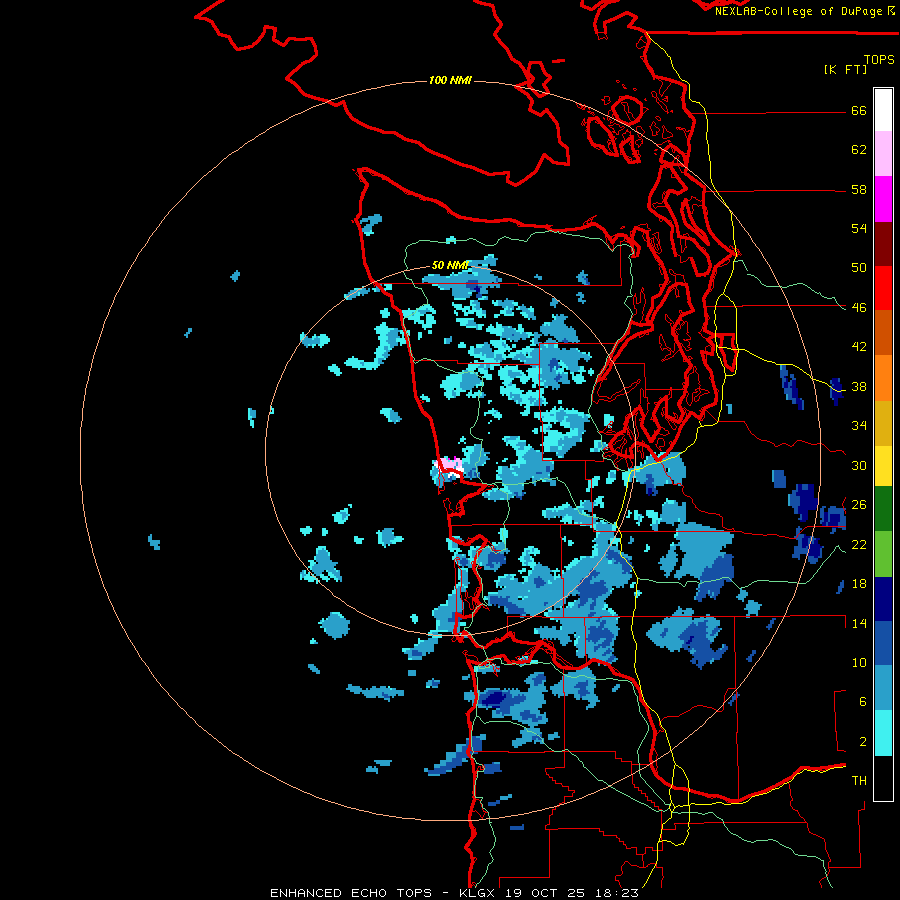This screenshot has width=900, height=900.
Task: Click the 50 legend value
Action: [x=859, y=267]
